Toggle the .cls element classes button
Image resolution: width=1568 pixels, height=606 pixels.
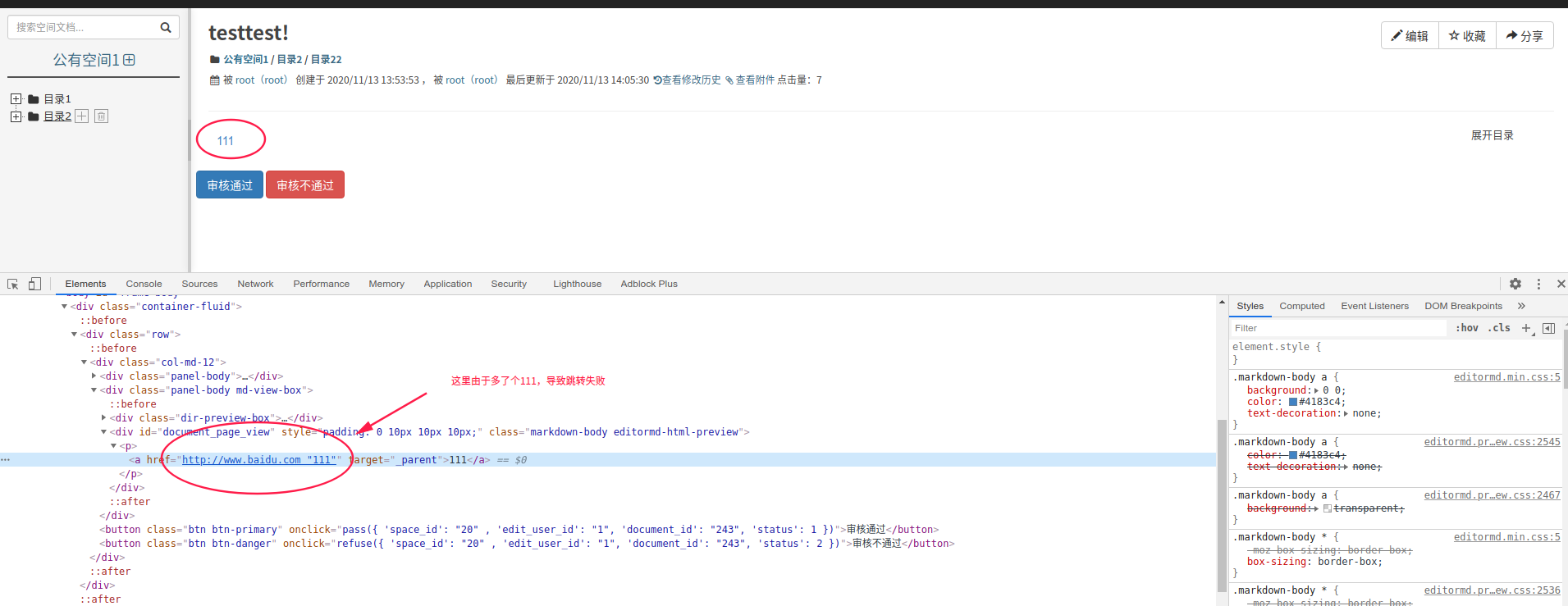(1499, 328)
